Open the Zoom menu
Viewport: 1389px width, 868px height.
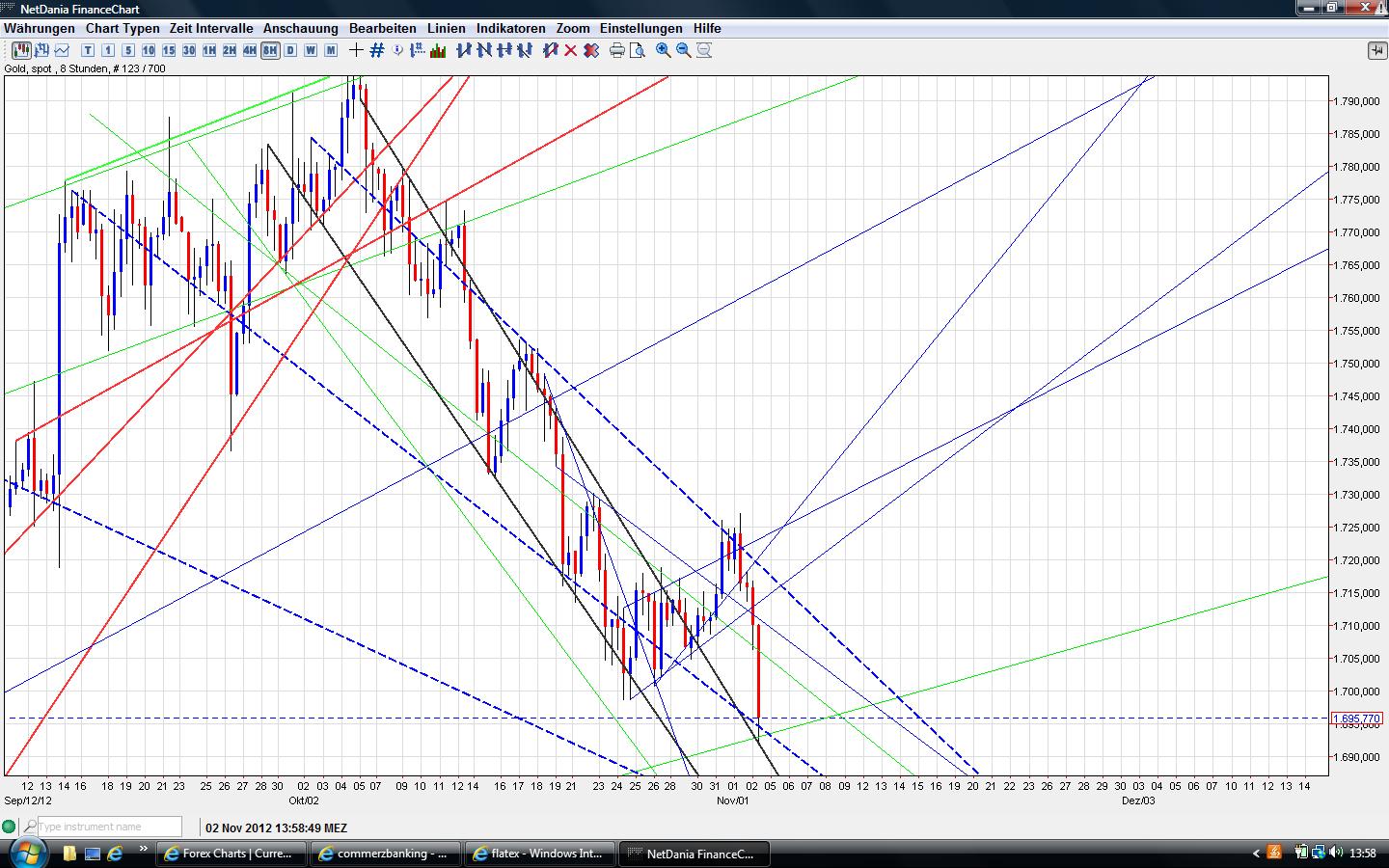click(x=573, y=29)
